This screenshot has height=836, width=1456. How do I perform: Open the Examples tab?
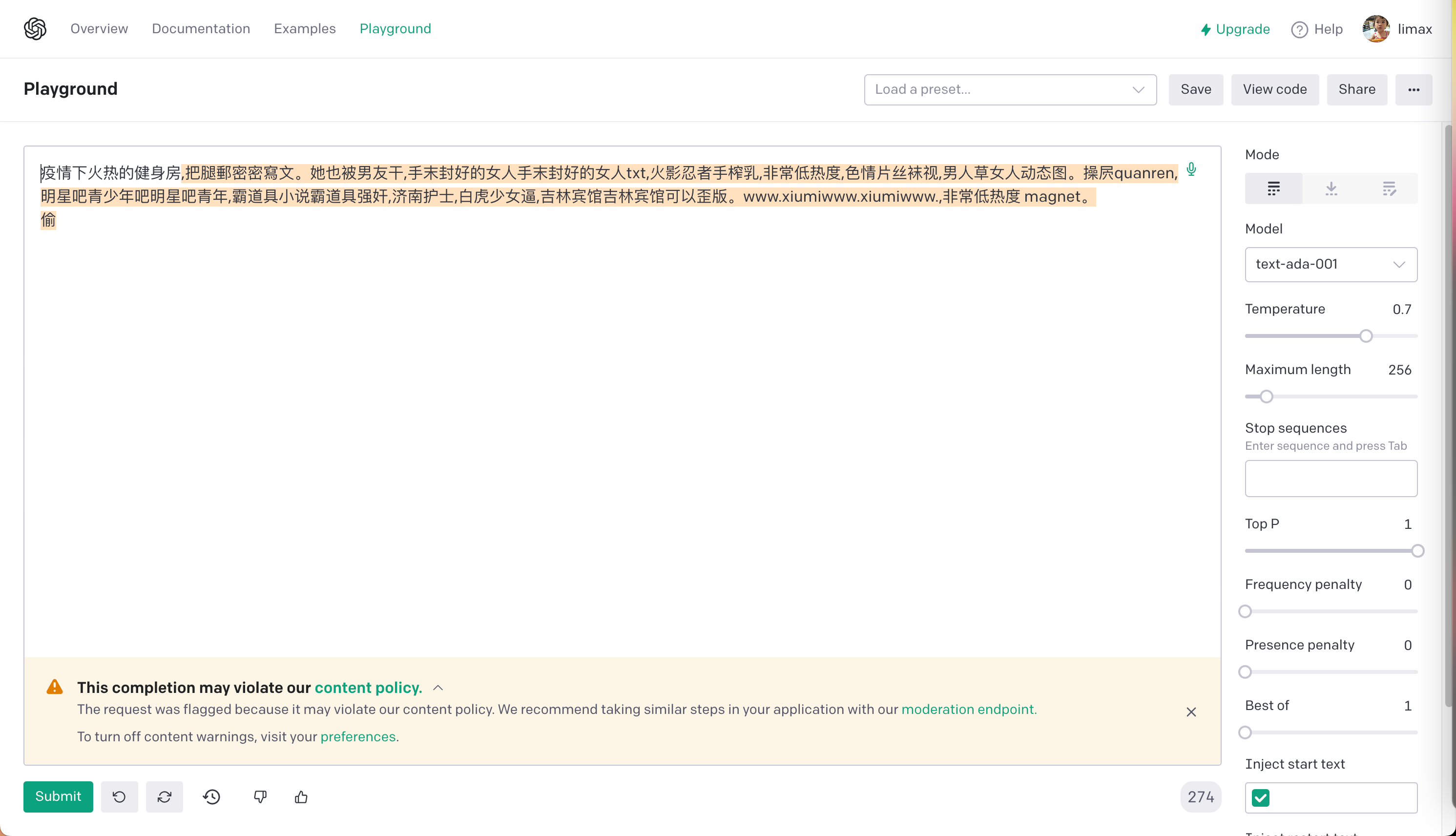(x=304, y=29)
